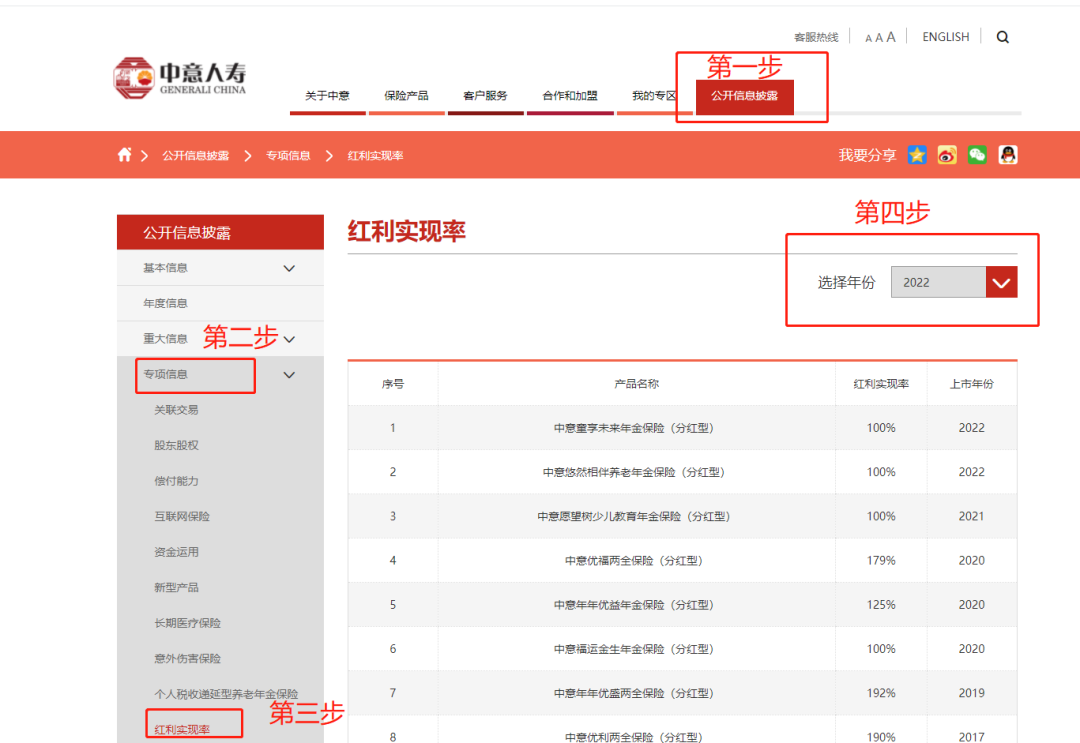This screenshot has height=743, width=1080.
Task: Click product 中意福运金生年金保险（分红型）
Action: coord(634,649)
